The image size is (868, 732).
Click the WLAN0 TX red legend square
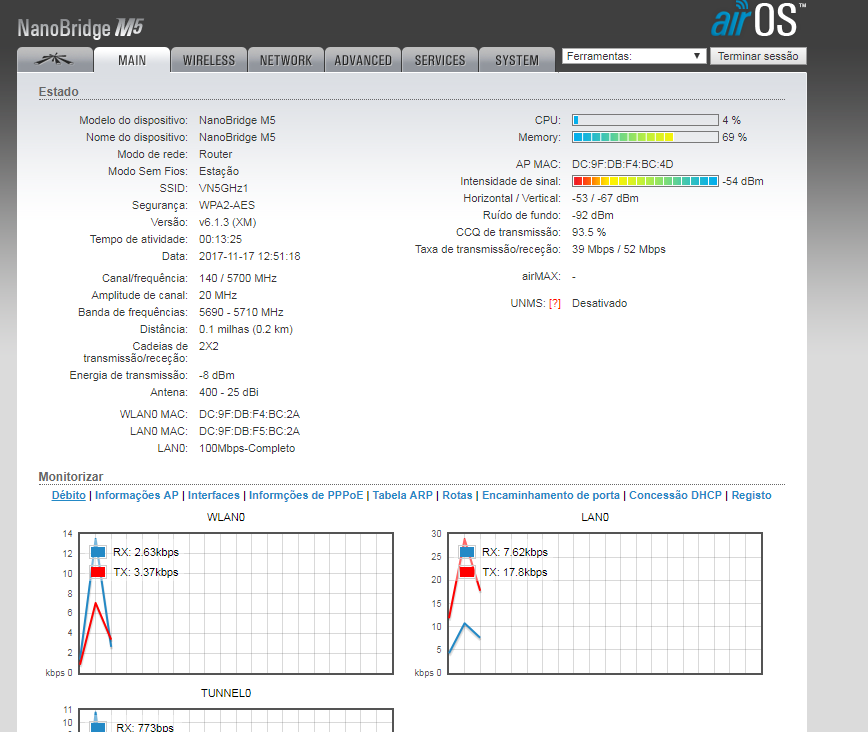(x=98, y=572)
